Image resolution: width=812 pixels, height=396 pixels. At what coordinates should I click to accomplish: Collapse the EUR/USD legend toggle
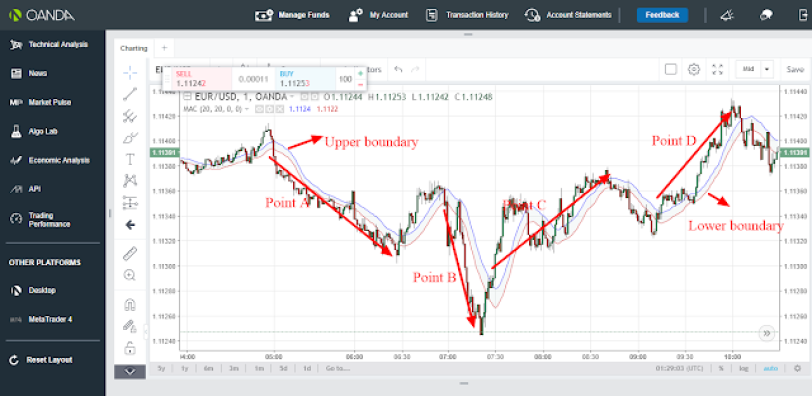[187, 96]
